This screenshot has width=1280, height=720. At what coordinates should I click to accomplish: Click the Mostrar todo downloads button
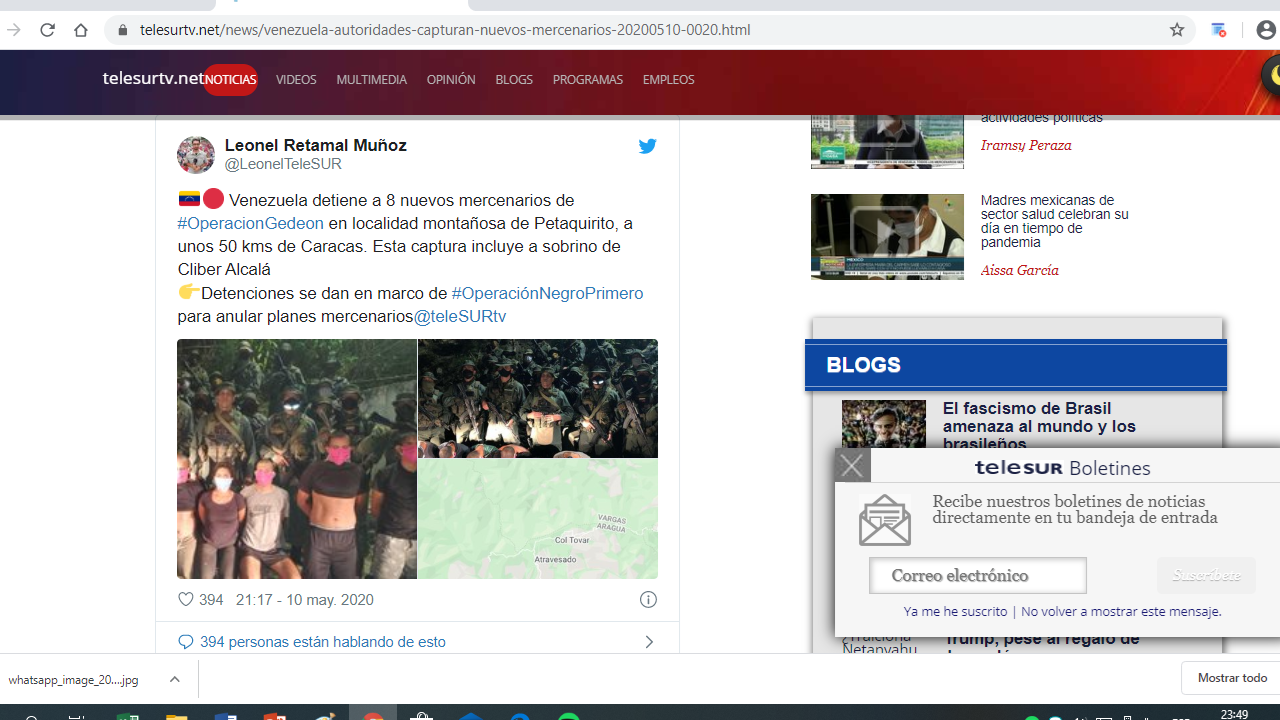[x=1232, y=678]
